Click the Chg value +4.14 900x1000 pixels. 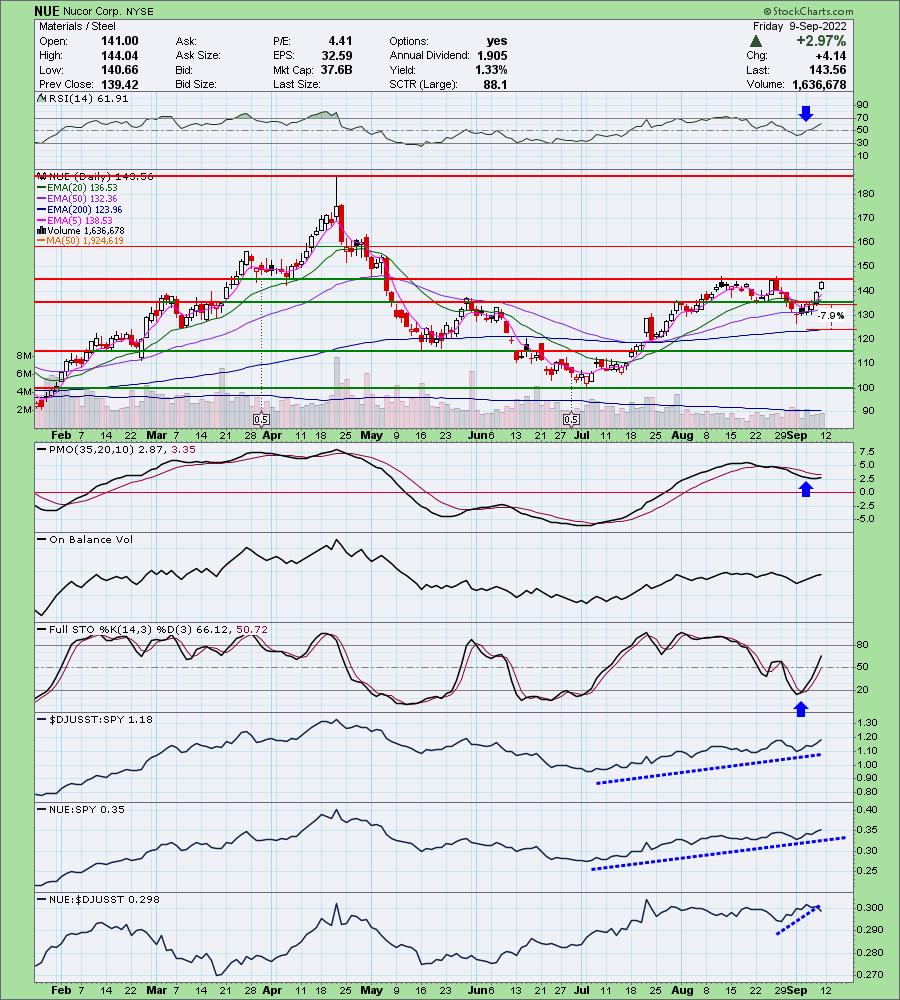tap(830, 55)
